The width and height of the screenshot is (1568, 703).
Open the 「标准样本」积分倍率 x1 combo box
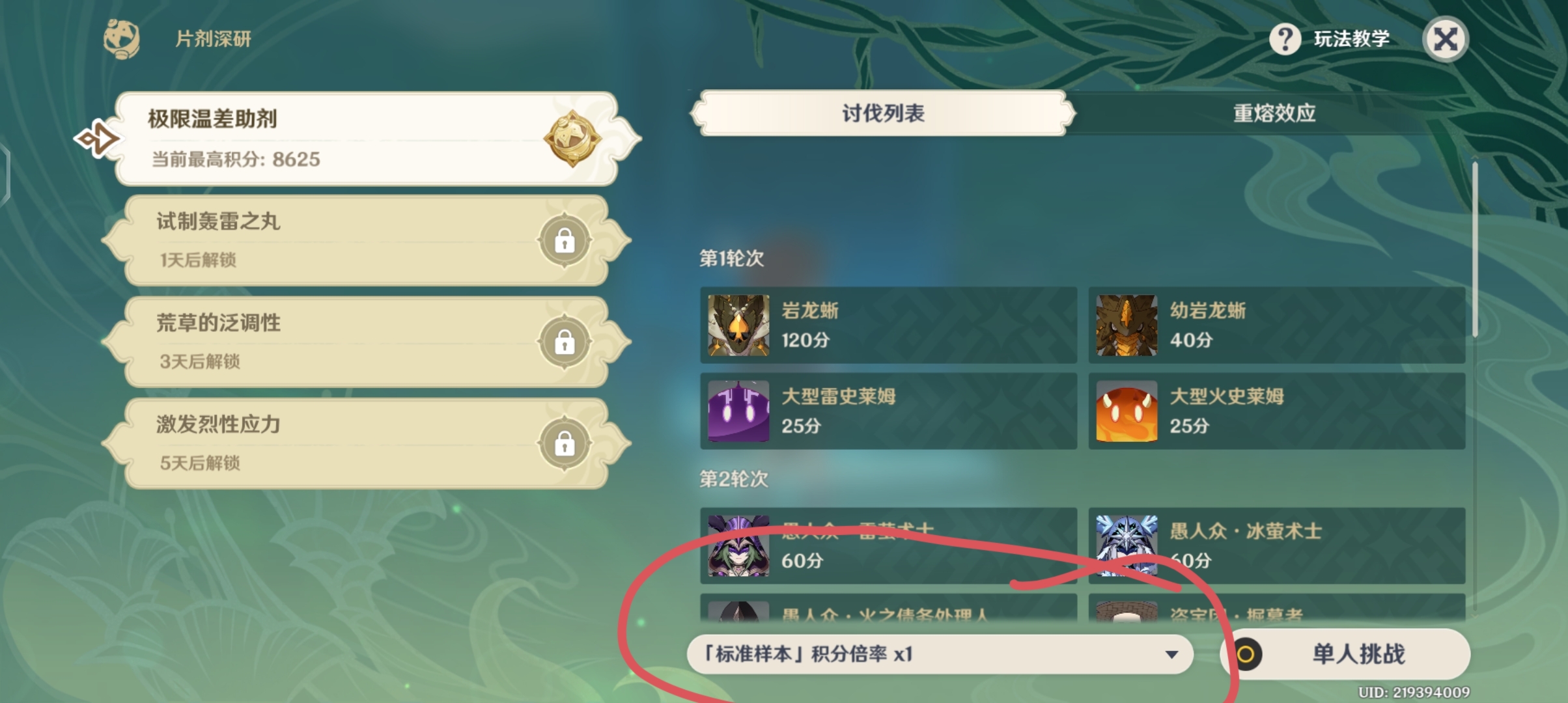click(x=940, y=654)
